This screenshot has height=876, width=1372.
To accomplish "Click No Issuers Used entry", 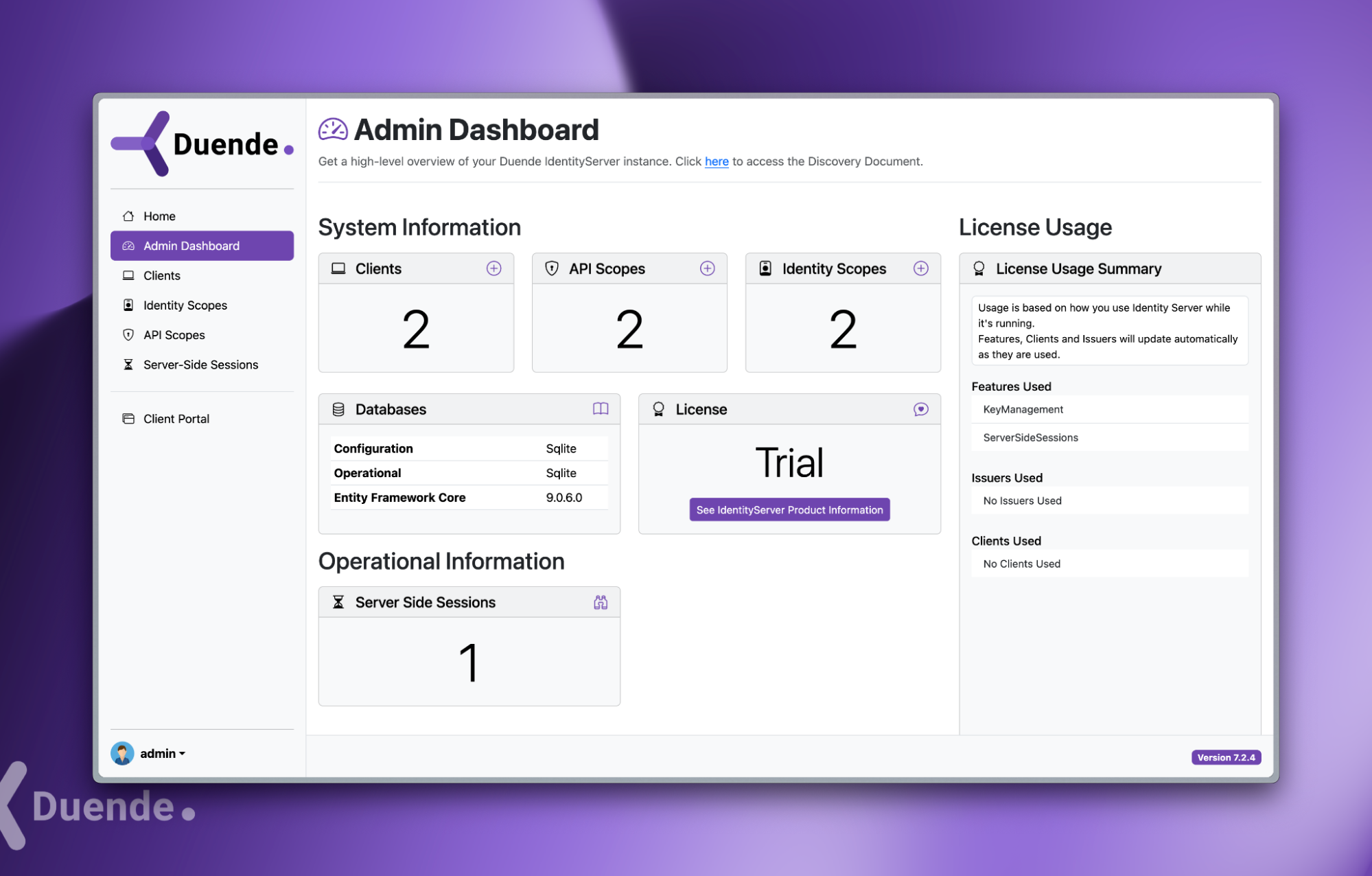I will tap(1110, 500).
